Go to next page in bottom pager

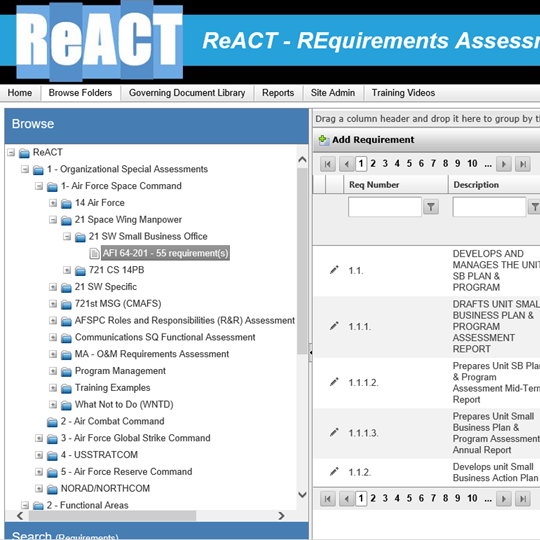(503, 499)
